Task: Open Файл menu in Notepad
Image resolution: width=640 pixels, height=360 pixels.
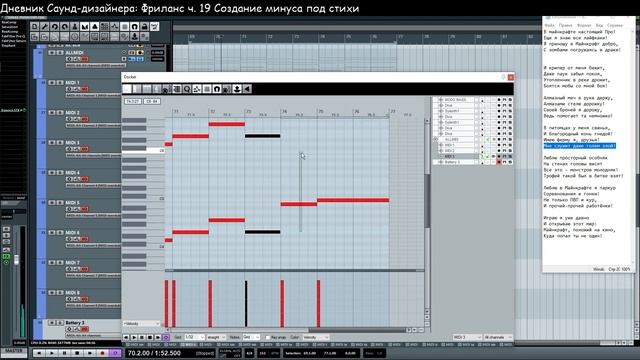Action: [549, 25]
